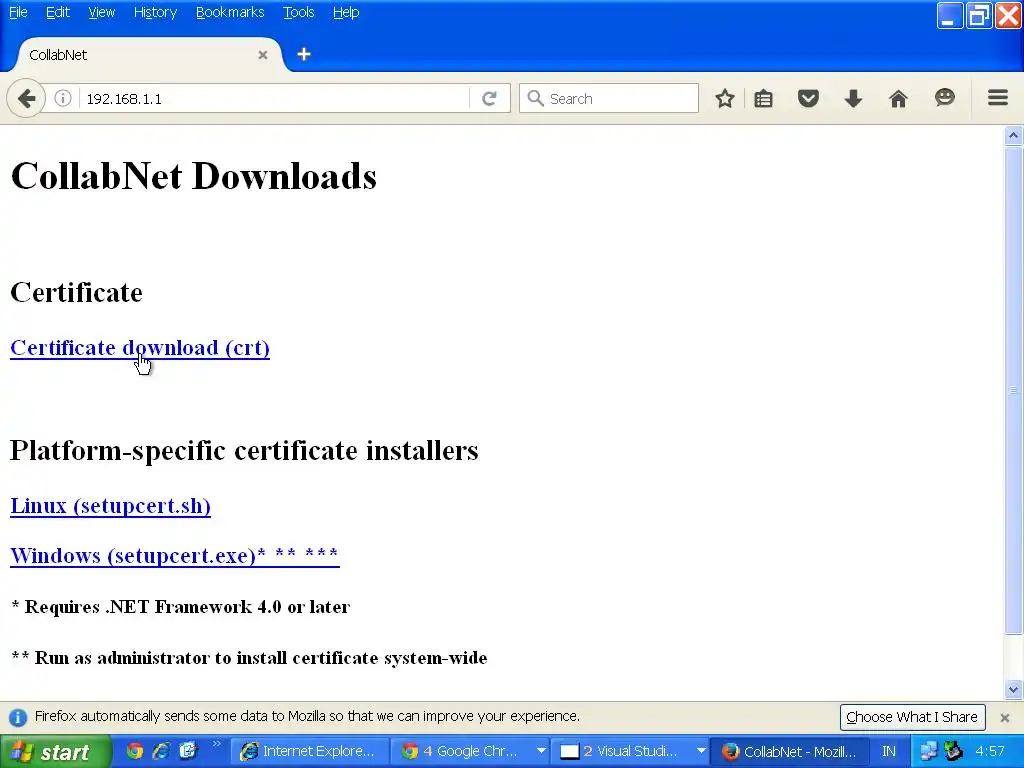Open the site information icon in the address bar
The width and height of the screenshot is (1024, 768).
[63, 99]
